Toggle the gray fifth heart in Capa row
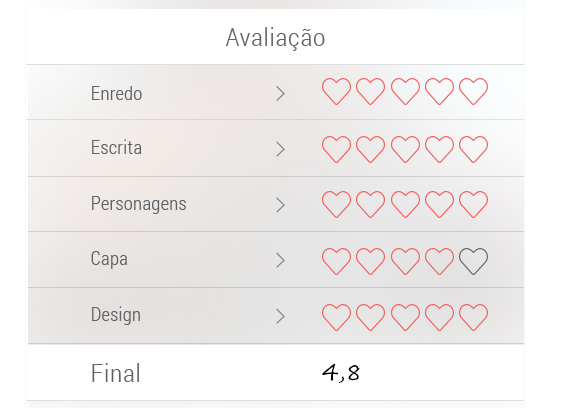566x408 pixels. point(474,261)
